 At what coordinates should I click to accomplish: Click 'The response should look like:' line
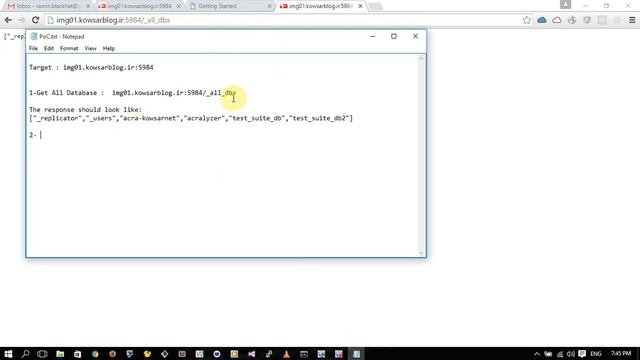(85, 109)
